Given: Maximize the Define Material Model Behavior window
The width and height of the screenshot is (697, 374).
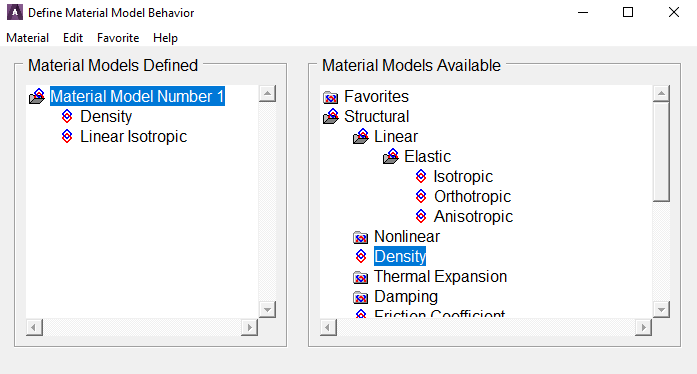Looking at the screenshot, I should (628, 12).
